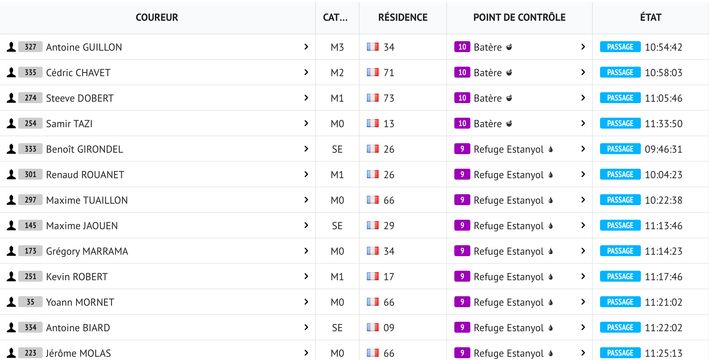Open the runner chevron beside Grégory MARRAMA
Viewport: 709px width, 360px height.
306,251
